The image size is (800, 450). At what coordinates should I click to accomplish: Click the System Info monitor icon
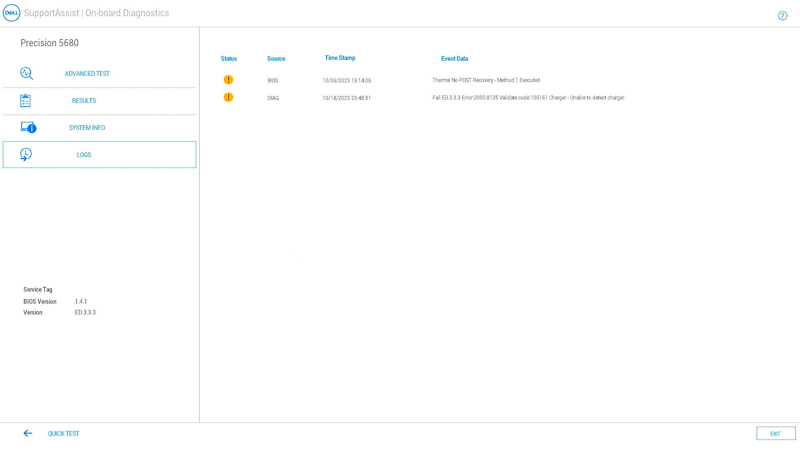click(28, 128)
